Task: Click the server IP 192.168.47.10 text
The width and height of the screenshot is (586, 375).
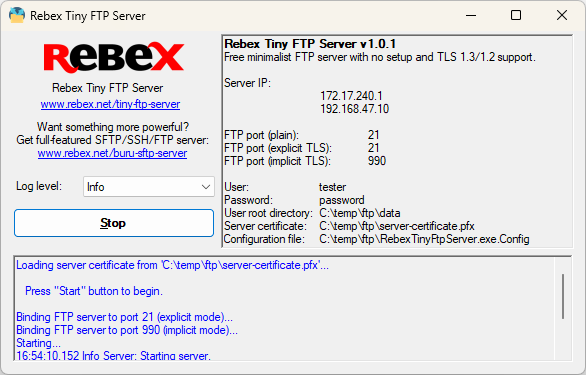Action: 354,109
